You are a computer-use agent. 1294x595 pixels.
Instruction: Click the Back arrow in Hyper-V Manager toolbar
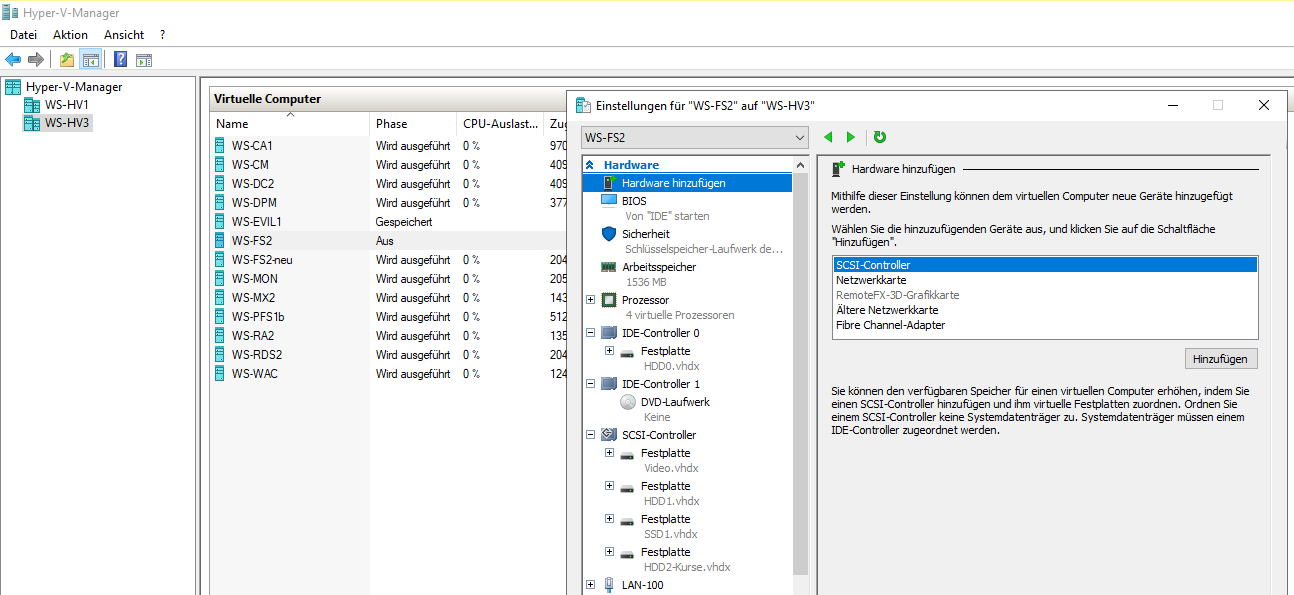tap(13, 59)
